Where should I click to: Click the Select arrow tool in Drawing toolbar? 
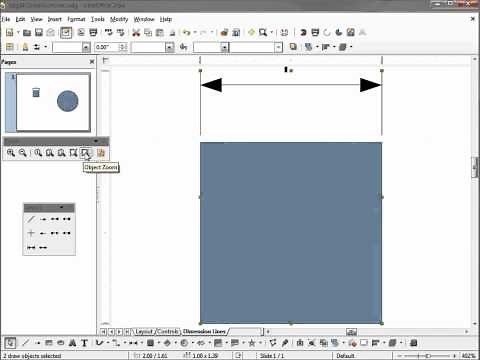pos(10,343)
